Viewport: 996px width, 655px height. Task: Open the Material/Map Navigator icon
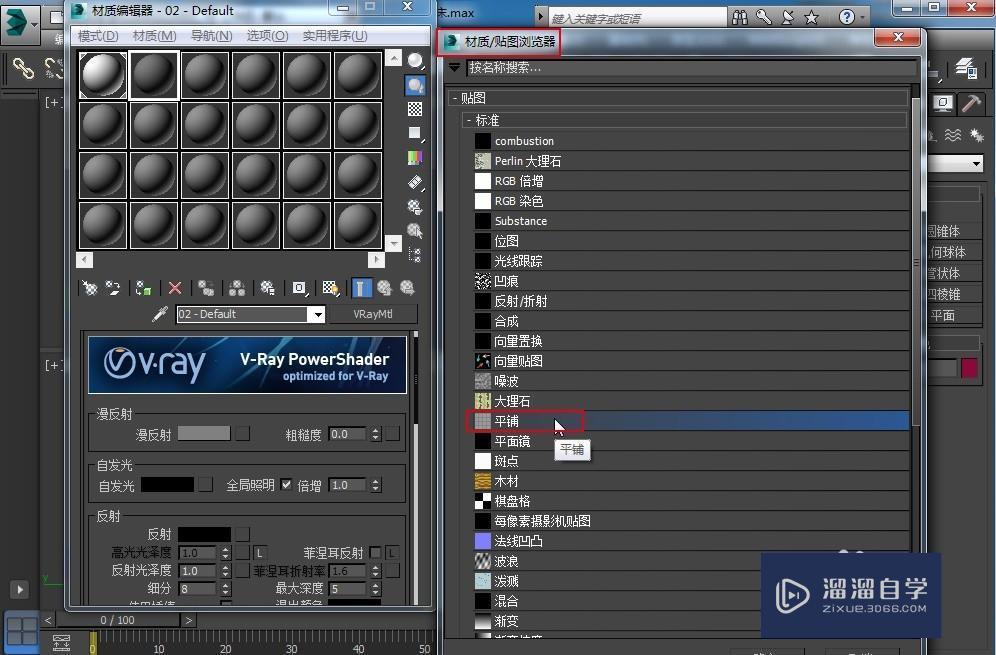415,255
